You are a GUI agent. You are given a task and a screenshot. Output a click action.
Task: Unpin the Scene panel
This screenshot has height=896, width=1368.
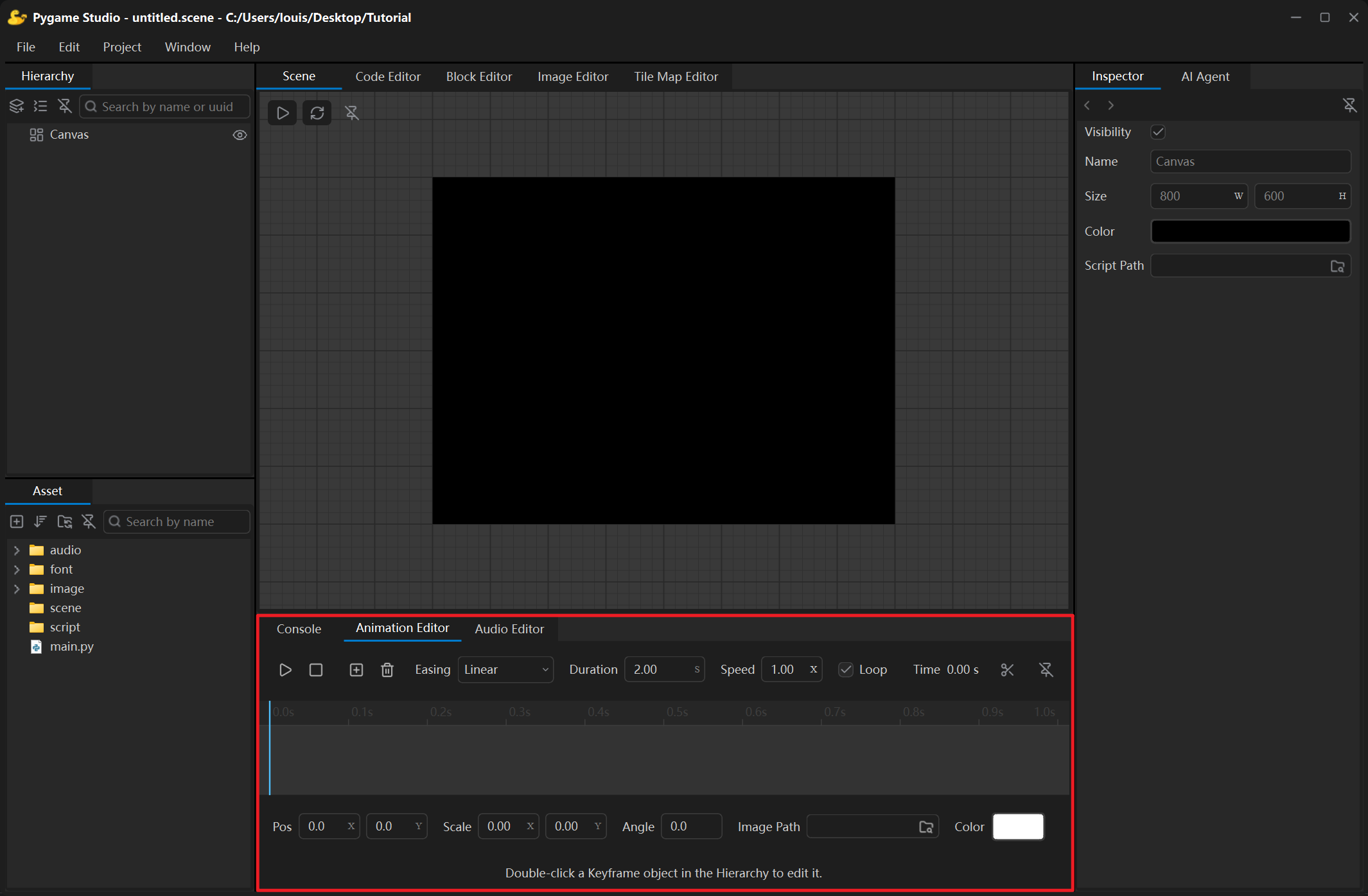pos(352,113)
